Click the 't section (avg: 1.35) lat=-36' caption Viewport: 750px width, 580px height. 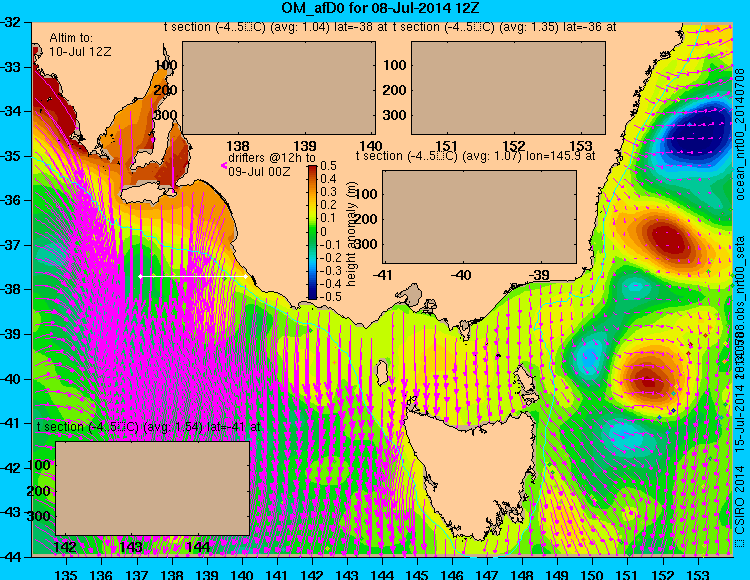(505, 27)
